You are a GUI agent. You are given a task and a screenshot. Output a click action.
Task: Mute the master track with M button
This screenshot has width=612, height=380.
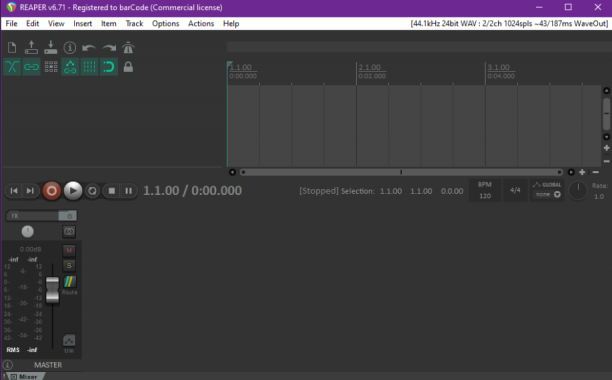tap(69, 250)
